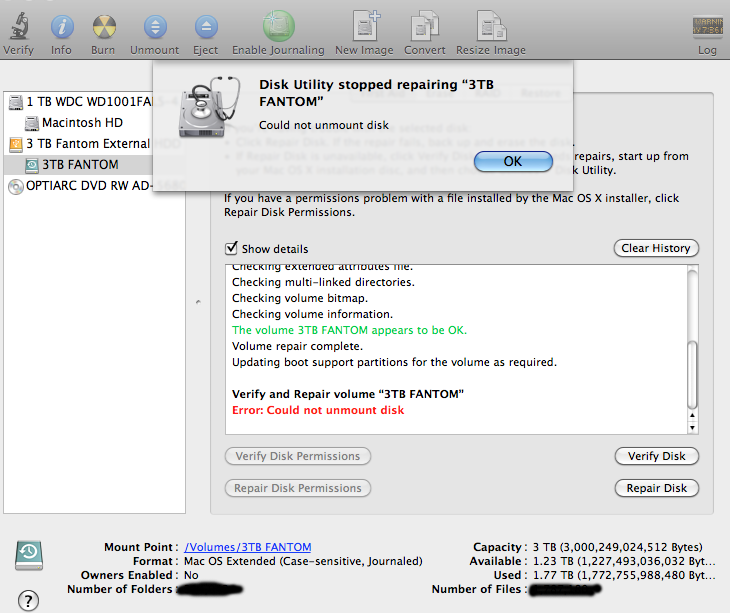Viewport: 730px width, 613px height.
Task: Click the Burn toolbar icon
Action: pyautogui.click(x=103, y=27)
